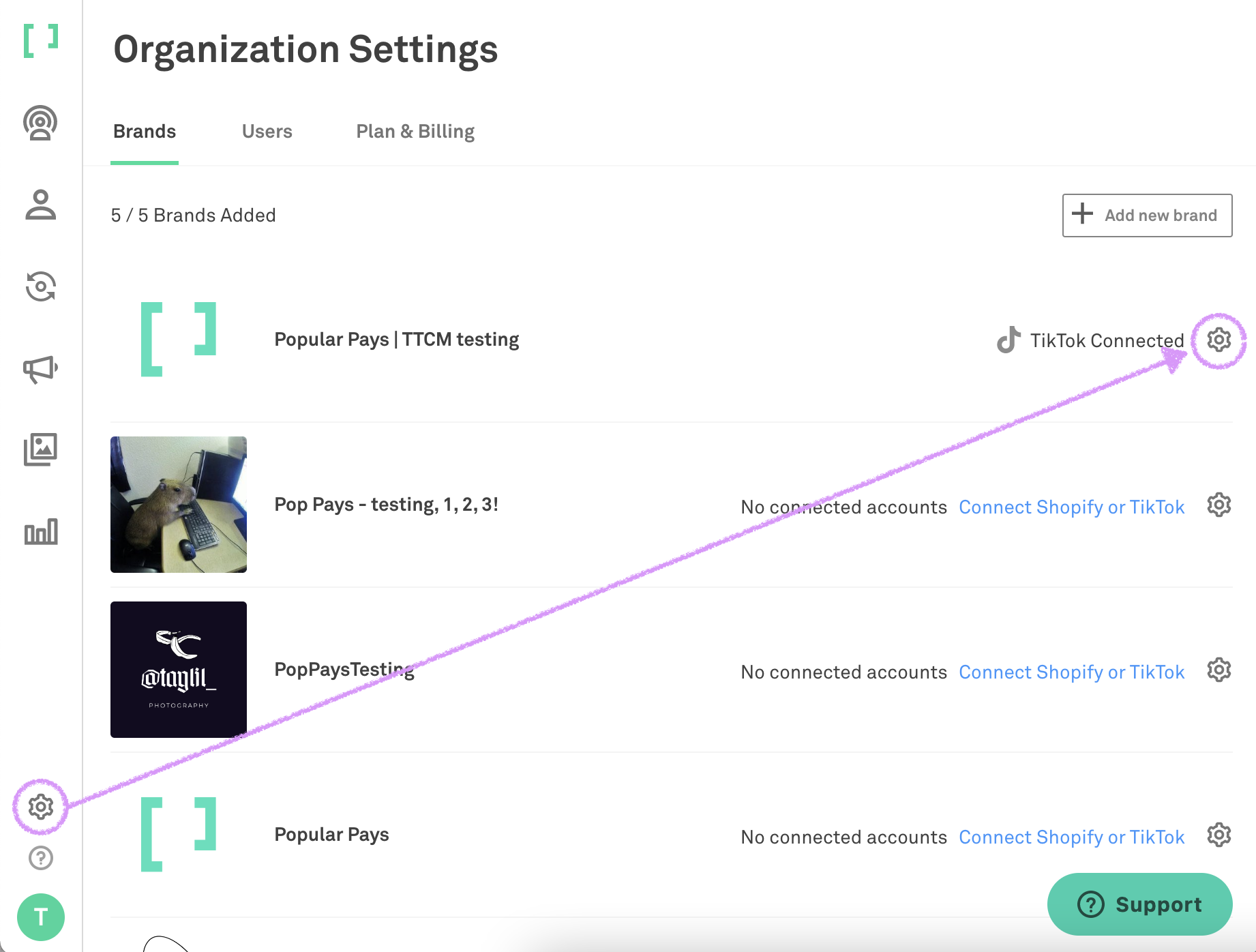Viewport: 1256px width, 952px height.
Task: Click the capybara brand thumbnail image
Action: (x=178, y=505)
